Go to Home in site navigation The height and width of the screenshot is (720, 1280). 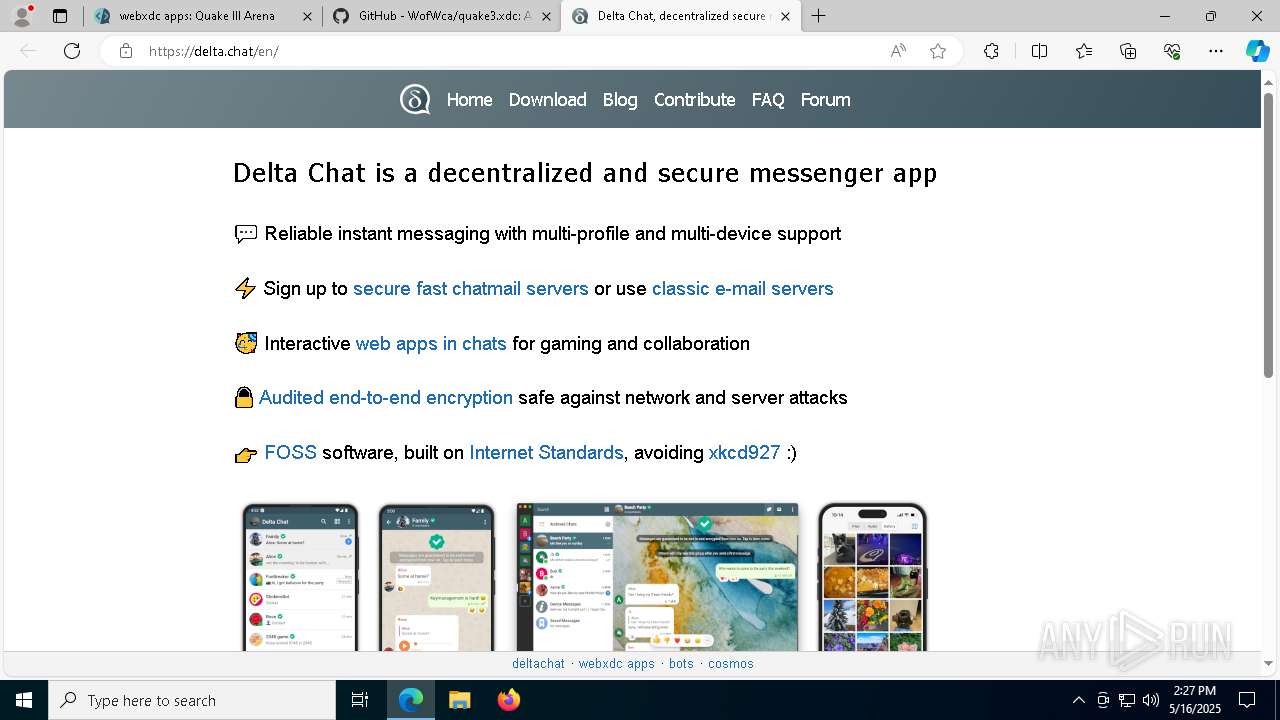click(469, 100)
